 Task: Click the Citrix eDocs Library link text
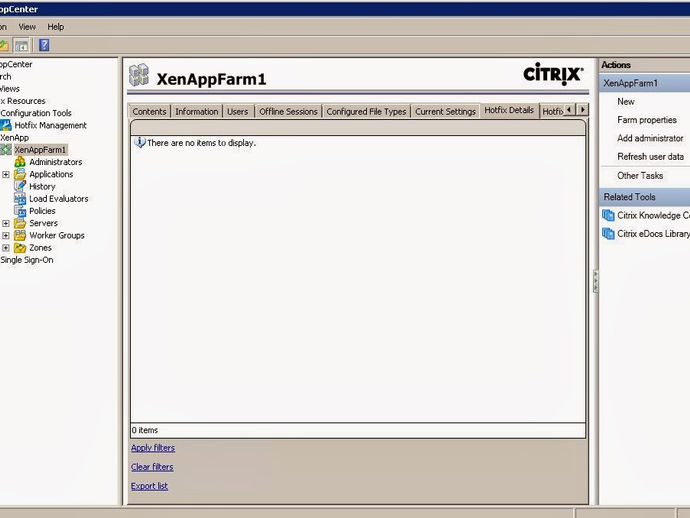pyautogui.click(x=653, y=234)
